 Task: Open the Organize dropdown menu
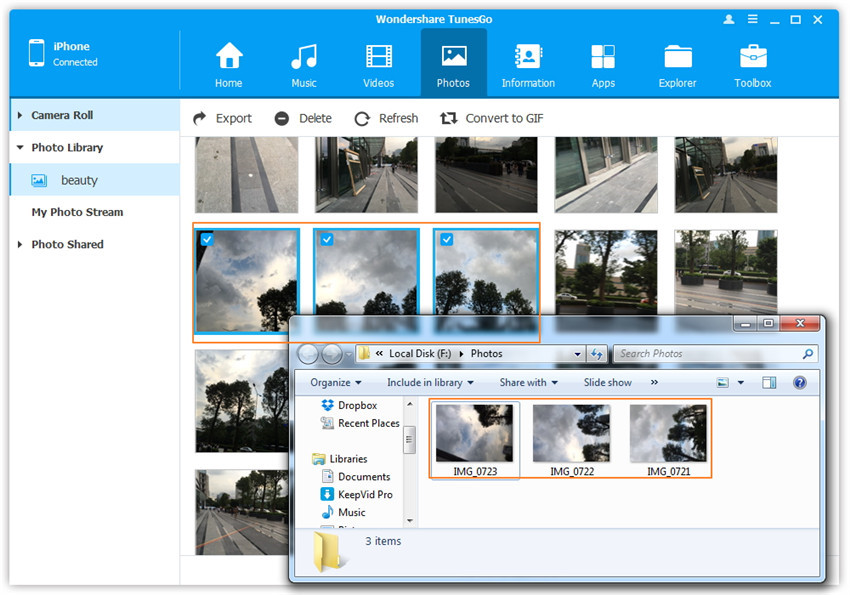coord(336,383)
